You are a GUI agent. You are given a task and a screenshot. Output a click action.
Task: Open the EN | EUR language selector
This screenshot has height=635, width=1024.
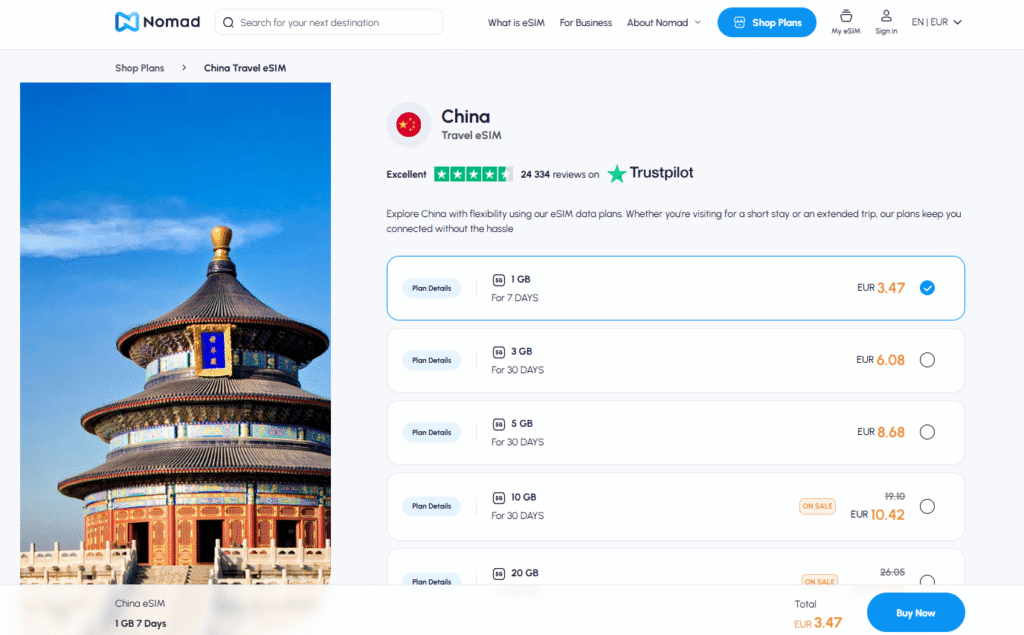[935, 20]
